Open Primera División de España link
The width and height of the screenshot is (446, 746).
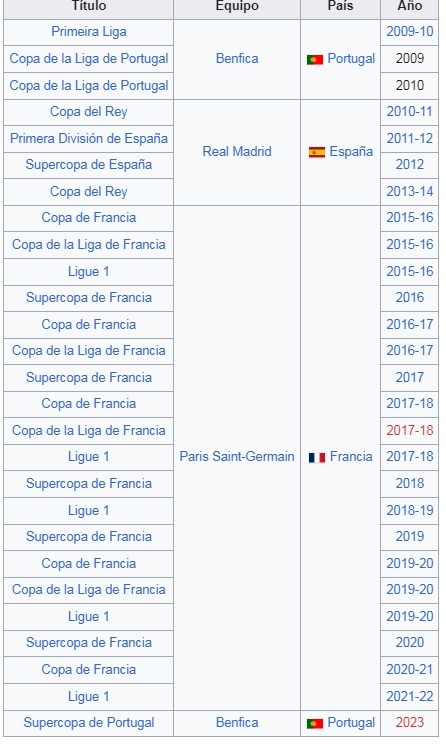pos(89,139)
